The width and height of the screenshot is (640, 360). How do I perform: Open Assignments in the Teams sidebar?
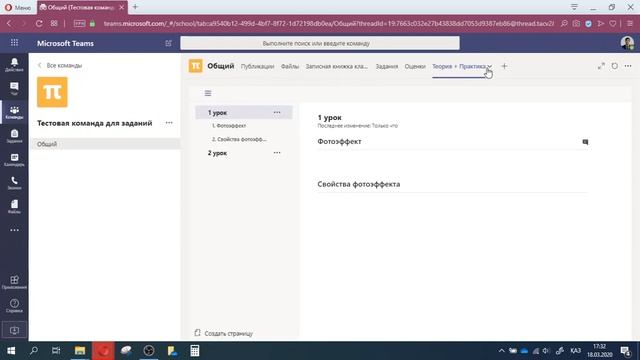click(x=14, y=136)
